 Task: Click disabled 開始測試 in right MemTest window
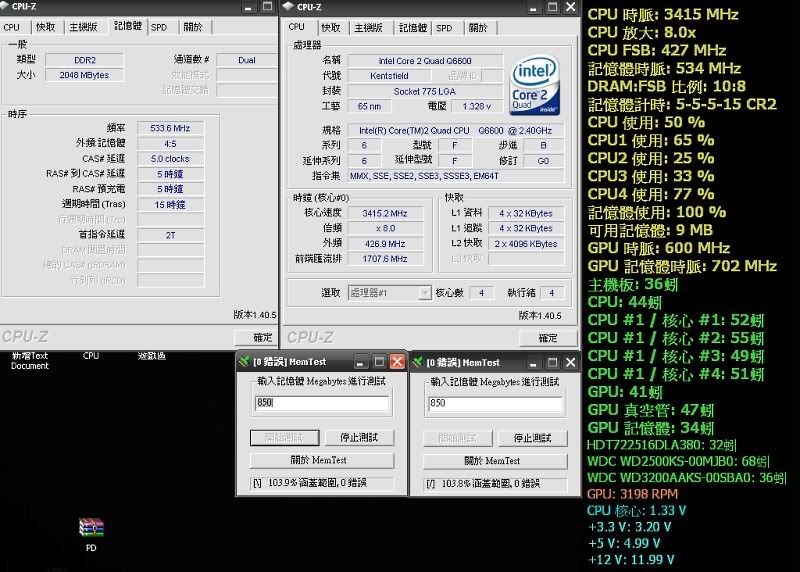pos(458,438)
